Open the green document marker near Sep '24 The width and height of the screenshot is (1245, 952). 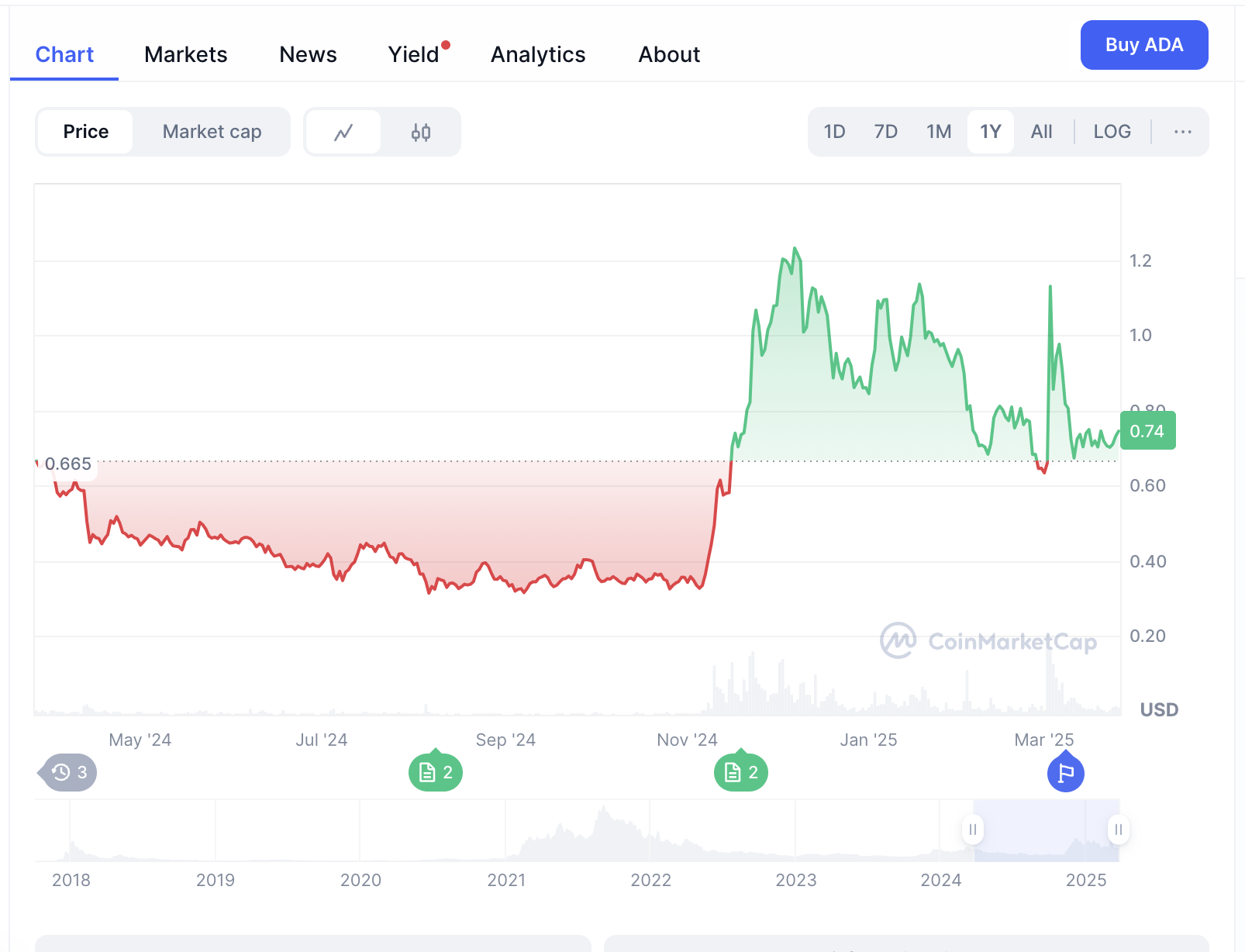click(x=436, y=771)
